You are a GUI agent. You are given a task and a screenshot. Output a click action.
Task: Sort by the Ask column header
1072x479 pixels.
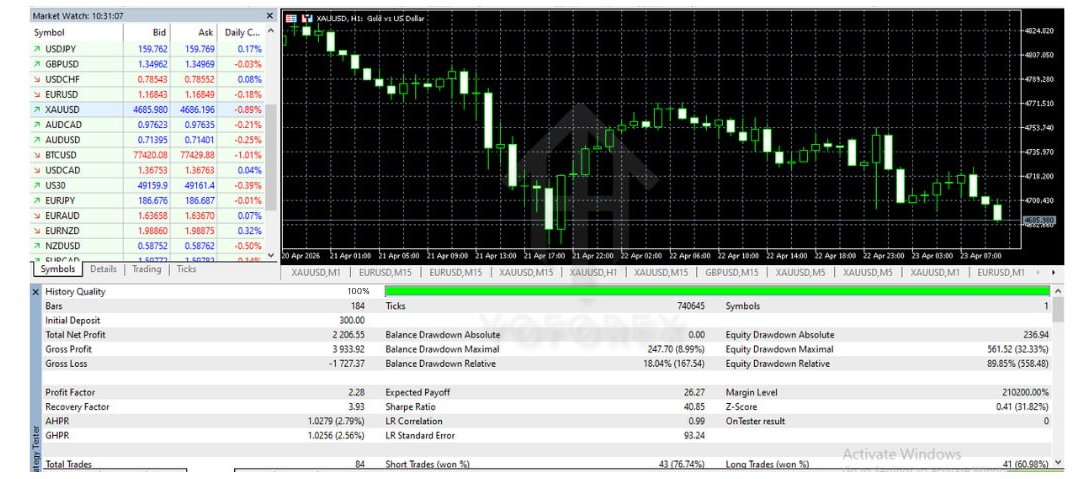[194, 32]
